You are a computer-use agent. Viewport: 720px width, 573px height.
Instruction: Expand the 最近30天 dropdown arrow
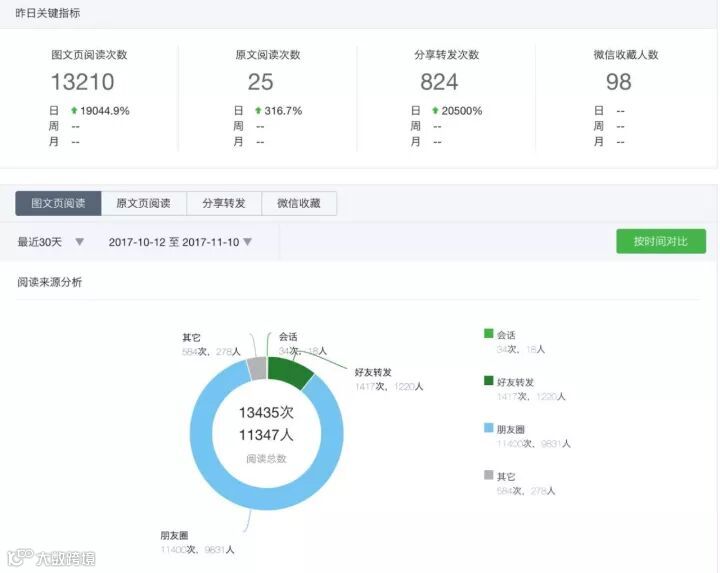(x=79, y=242)
